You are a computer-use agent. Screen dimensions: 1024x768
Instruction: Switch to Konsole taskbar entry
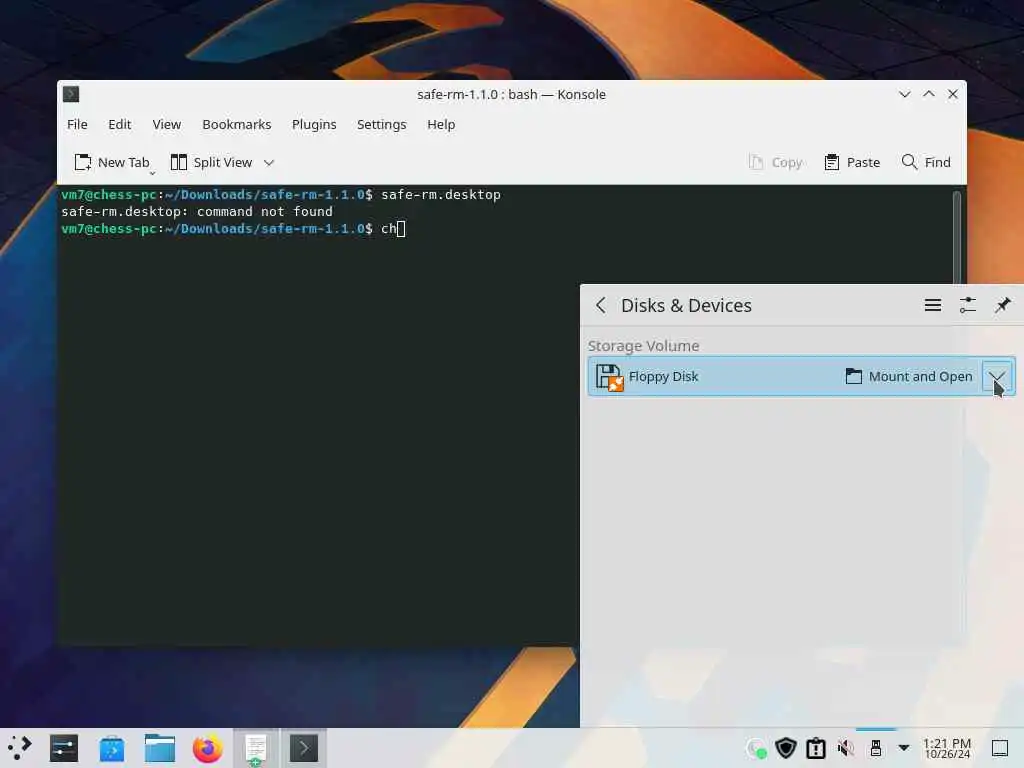[x=304, y=748]
